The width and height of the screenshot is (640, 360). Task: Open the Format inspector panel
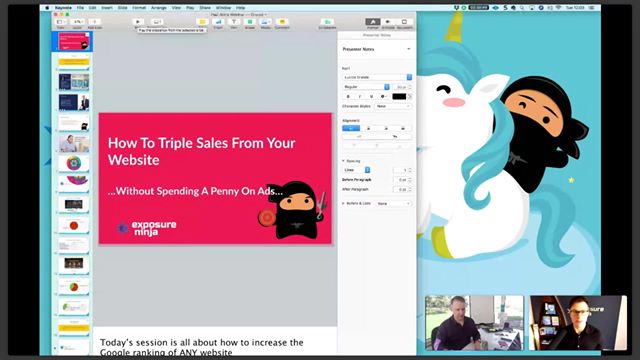[x=373, y=22]
